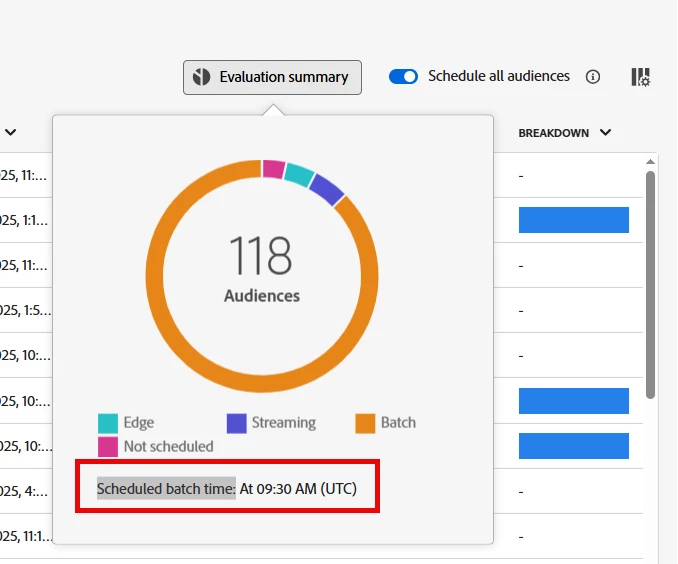Click the Streaming legend purple swatch

tap(237, 423)
